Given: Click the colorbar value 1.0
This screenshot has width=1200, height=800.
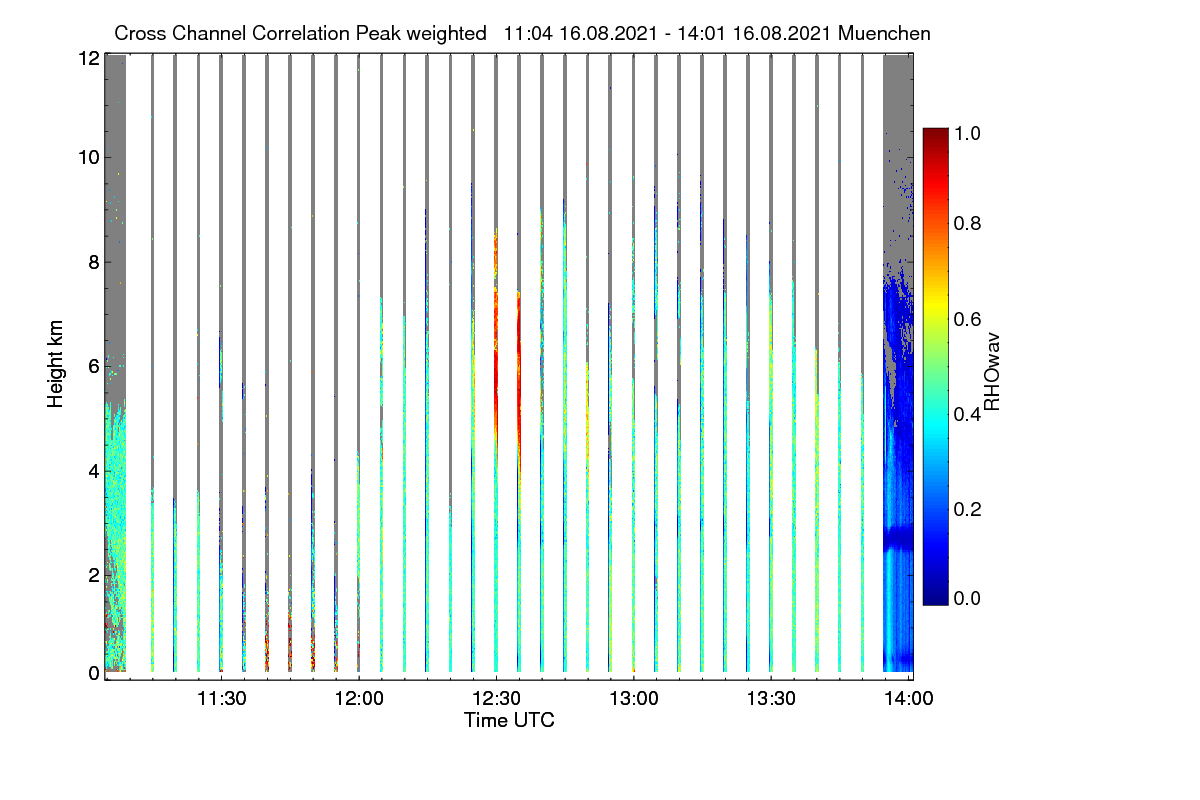Looking at the screenshot, I should click(x=967, y=132).
